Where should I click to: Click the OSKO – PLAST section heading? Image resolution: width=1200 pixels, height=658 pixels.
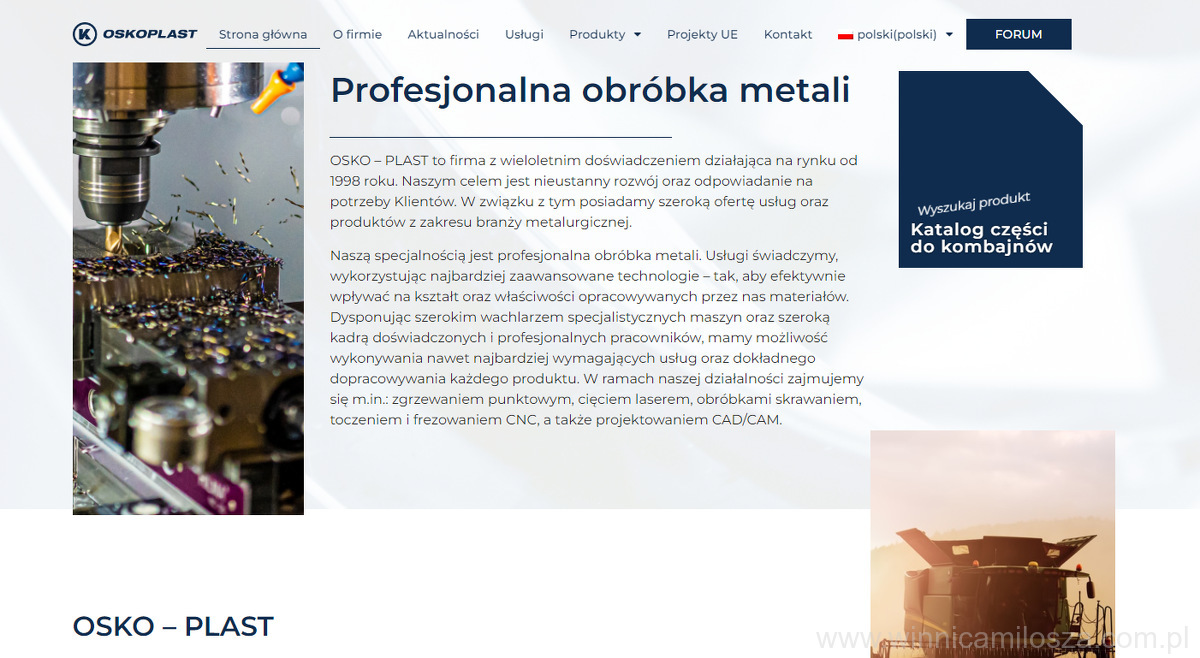click(x=173, y=626)
